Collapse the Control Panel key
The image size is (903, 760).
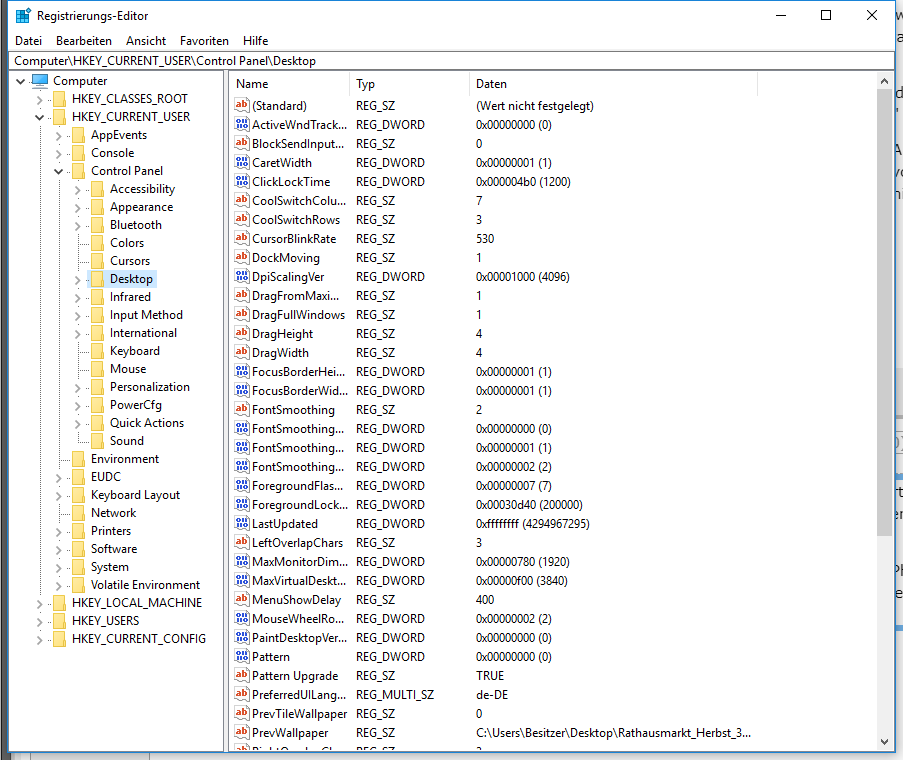pos(58,172)
